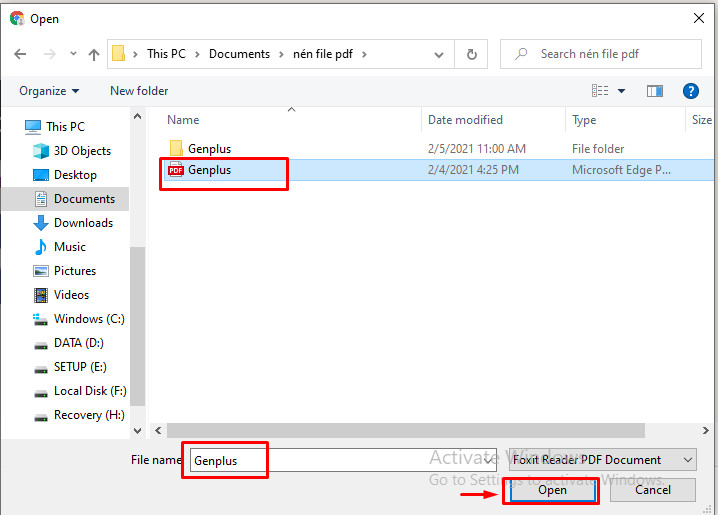Go up one folder level
718x515 pixels.
[94, 54]
